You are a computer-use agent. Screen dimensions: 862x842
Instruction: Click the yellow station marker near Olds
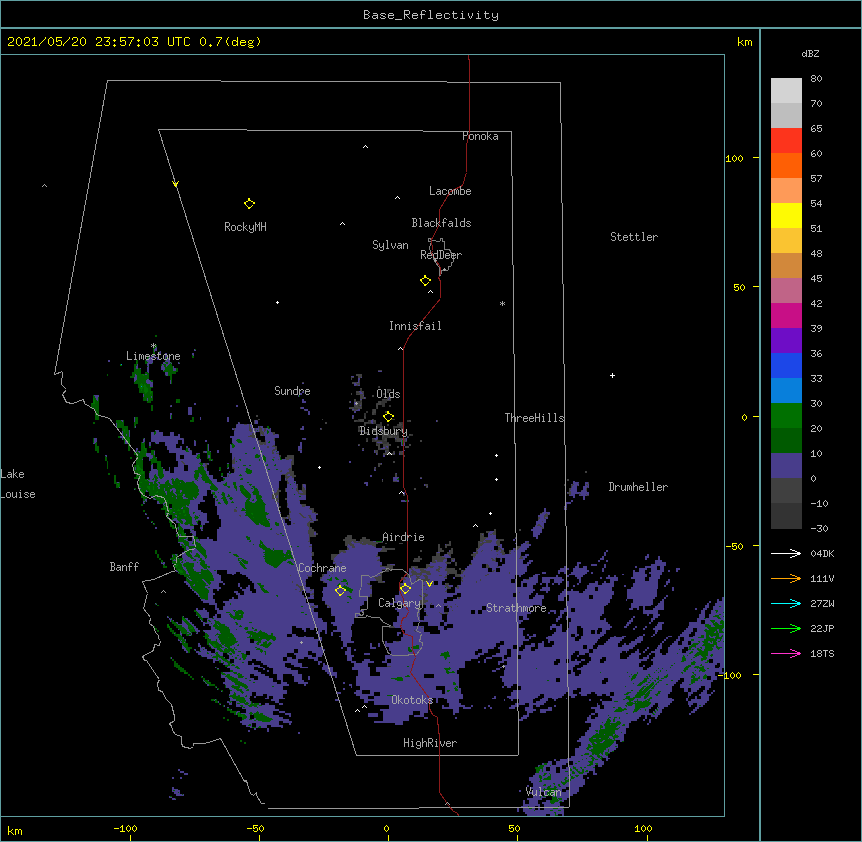tap(388, 416)
